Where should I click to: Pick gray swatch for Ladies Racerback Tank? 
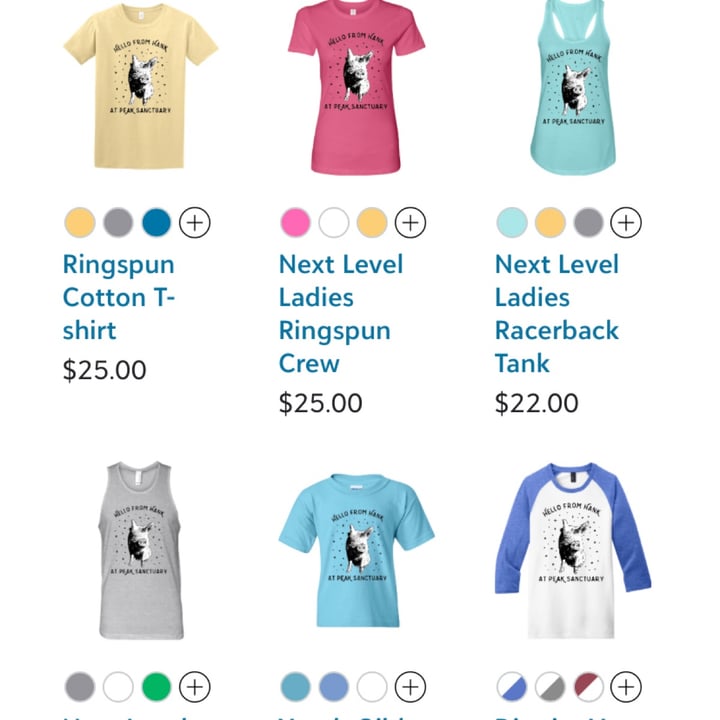[588, 223]
